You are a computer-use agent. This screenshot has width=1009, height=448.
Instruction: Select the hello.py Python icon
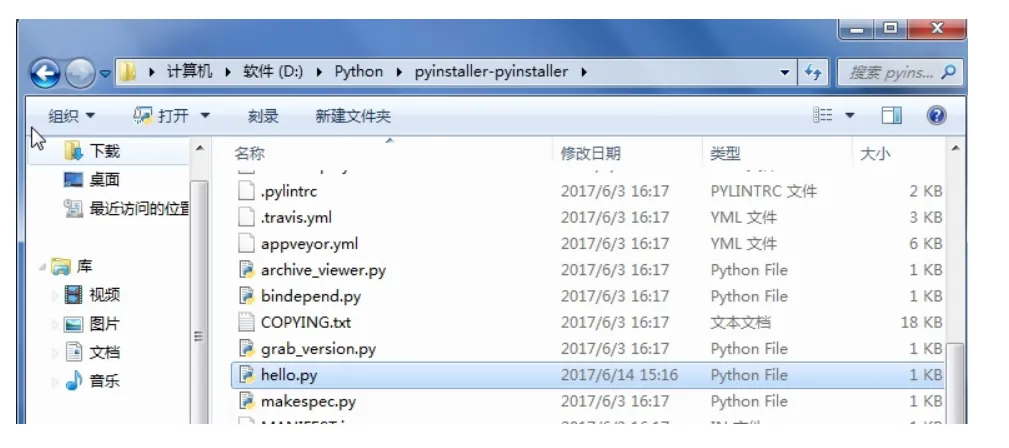pyautogui.click(x=247, y=375)
